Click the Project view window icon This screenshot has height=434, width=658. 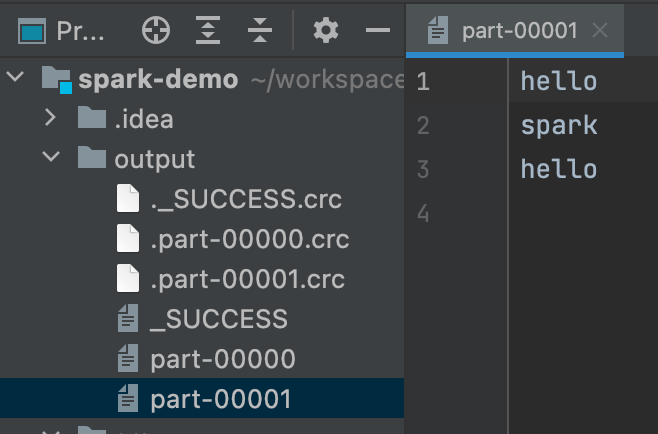[x=33, y=31]
